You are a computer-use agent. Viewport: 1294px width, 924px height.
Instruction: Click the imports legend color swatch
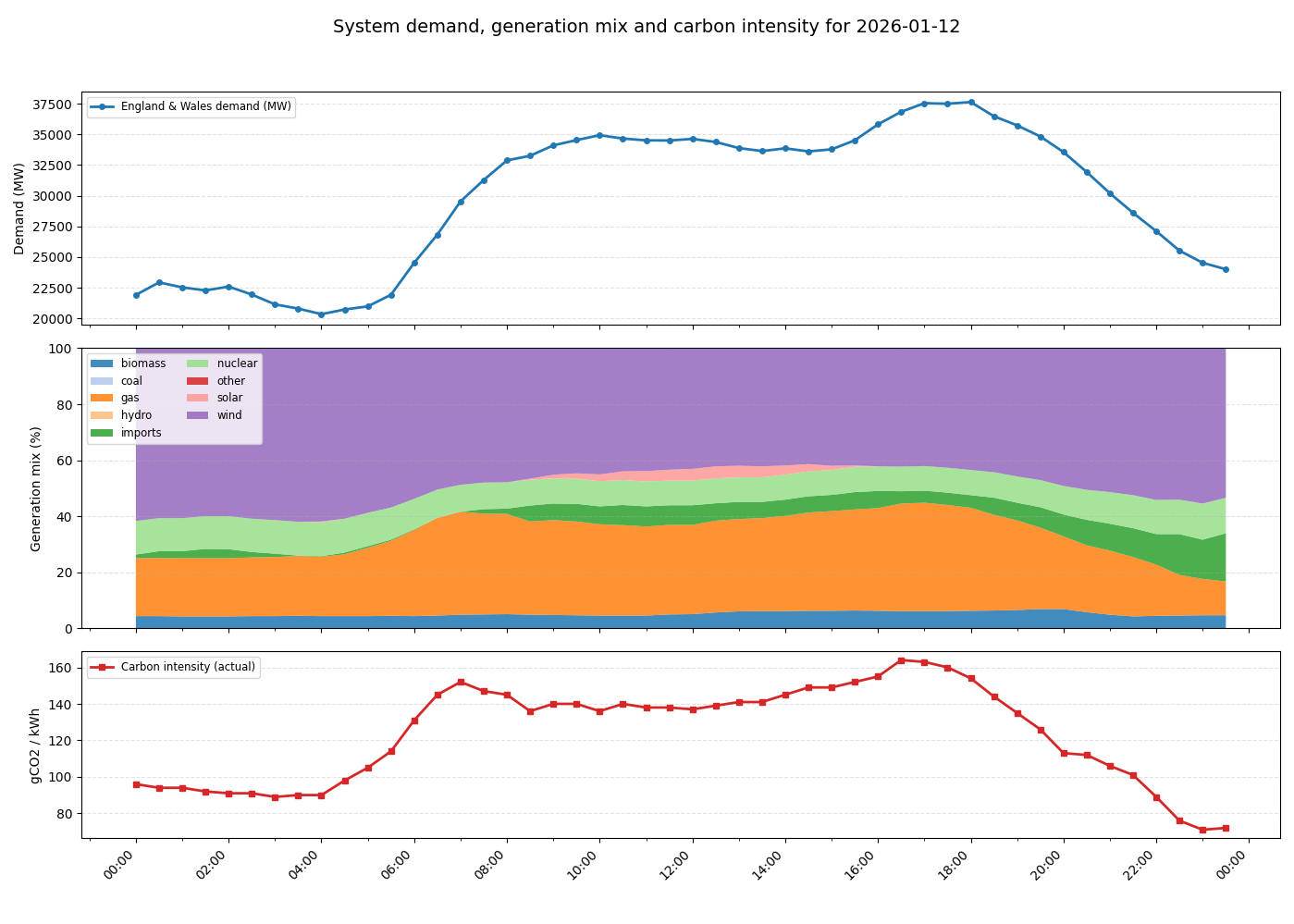pos(102,431)
